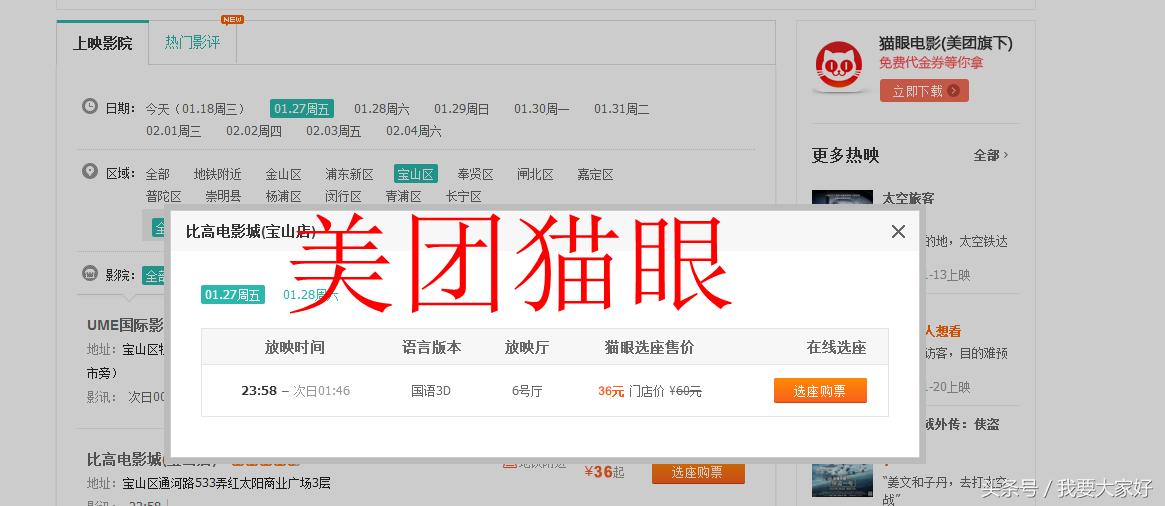Click 选座购票 button in the dialog
This screenshot has height=506, width=1165.
click(x=820, y=391)
